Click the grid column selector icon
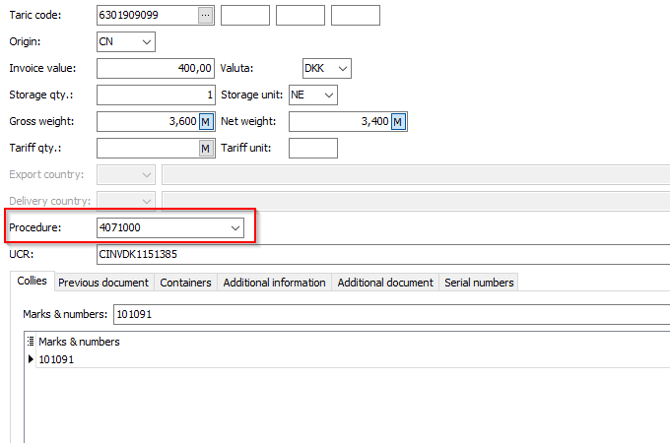This screenshot has height=443, width=670. click(30, 342)
